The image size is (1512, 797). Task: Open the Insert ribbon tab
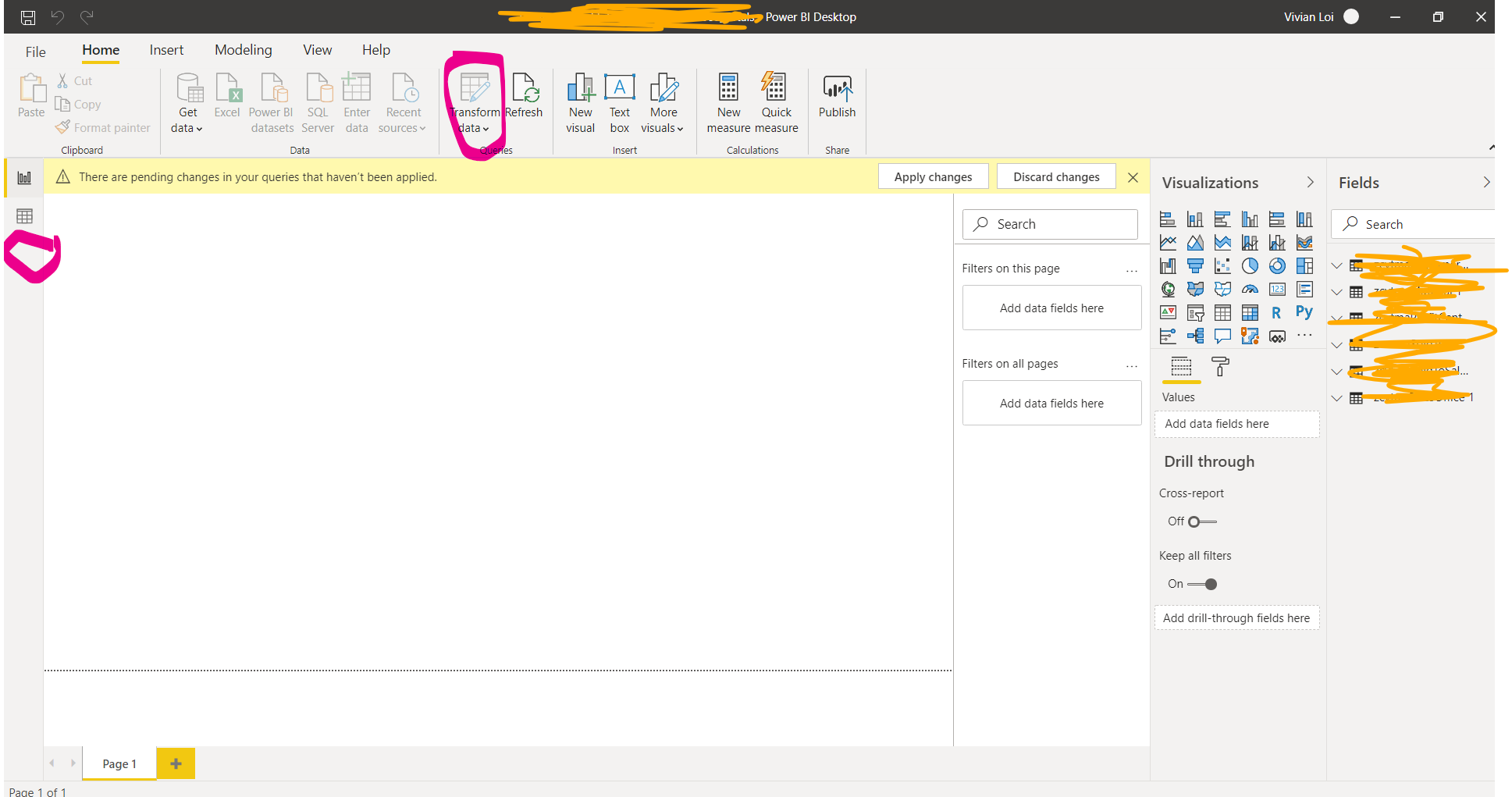(166, 50)
